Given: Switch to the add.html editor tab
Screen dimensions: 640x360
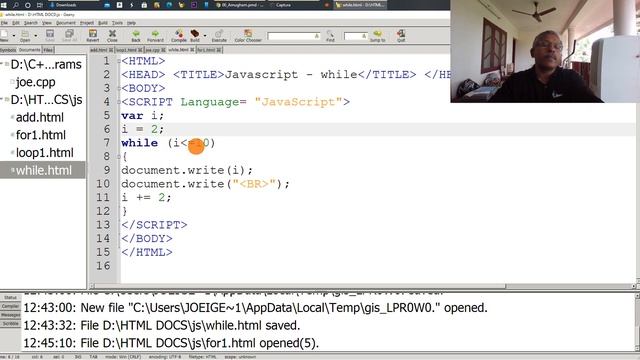Looking at the screenshot, I should point(102,50).
